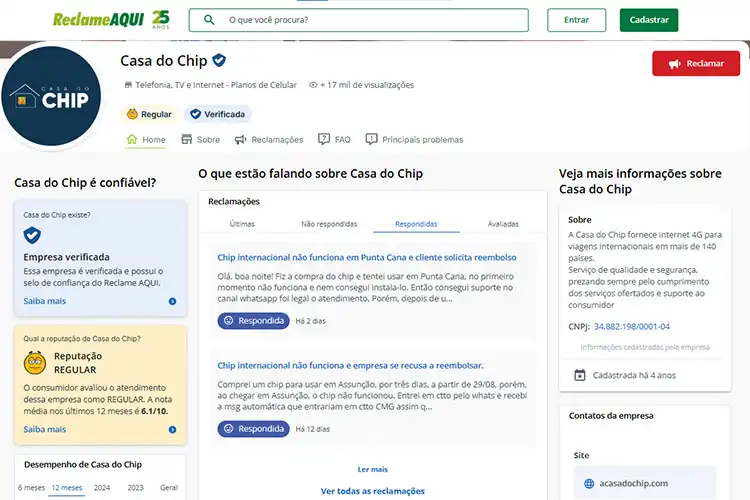This screenshot has width=750, height=500.
Task: Click the smiley icon in first Respondida badge
Action: (x=229, y=321)
